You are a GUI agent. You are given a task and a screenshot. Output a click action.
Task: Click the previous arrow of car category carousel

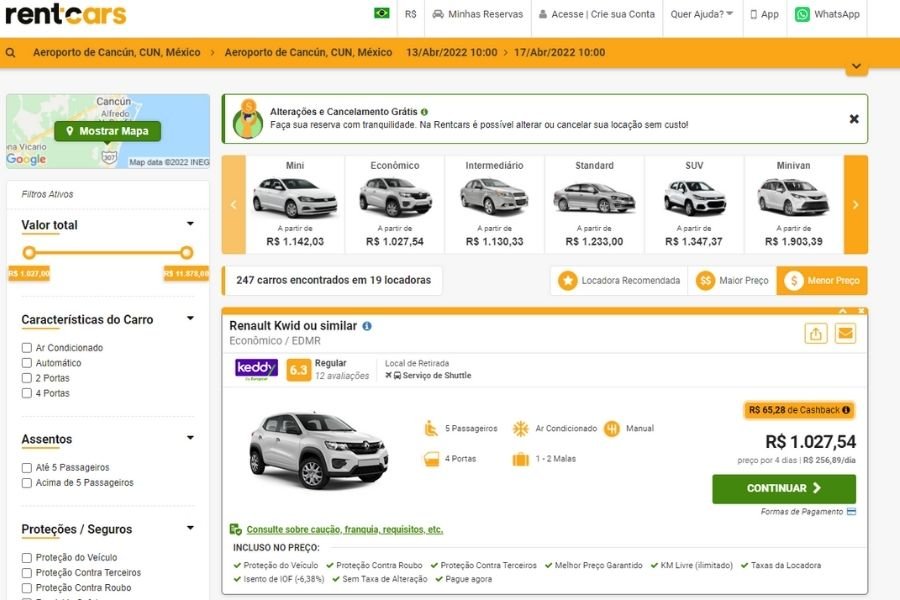(234, 204)
